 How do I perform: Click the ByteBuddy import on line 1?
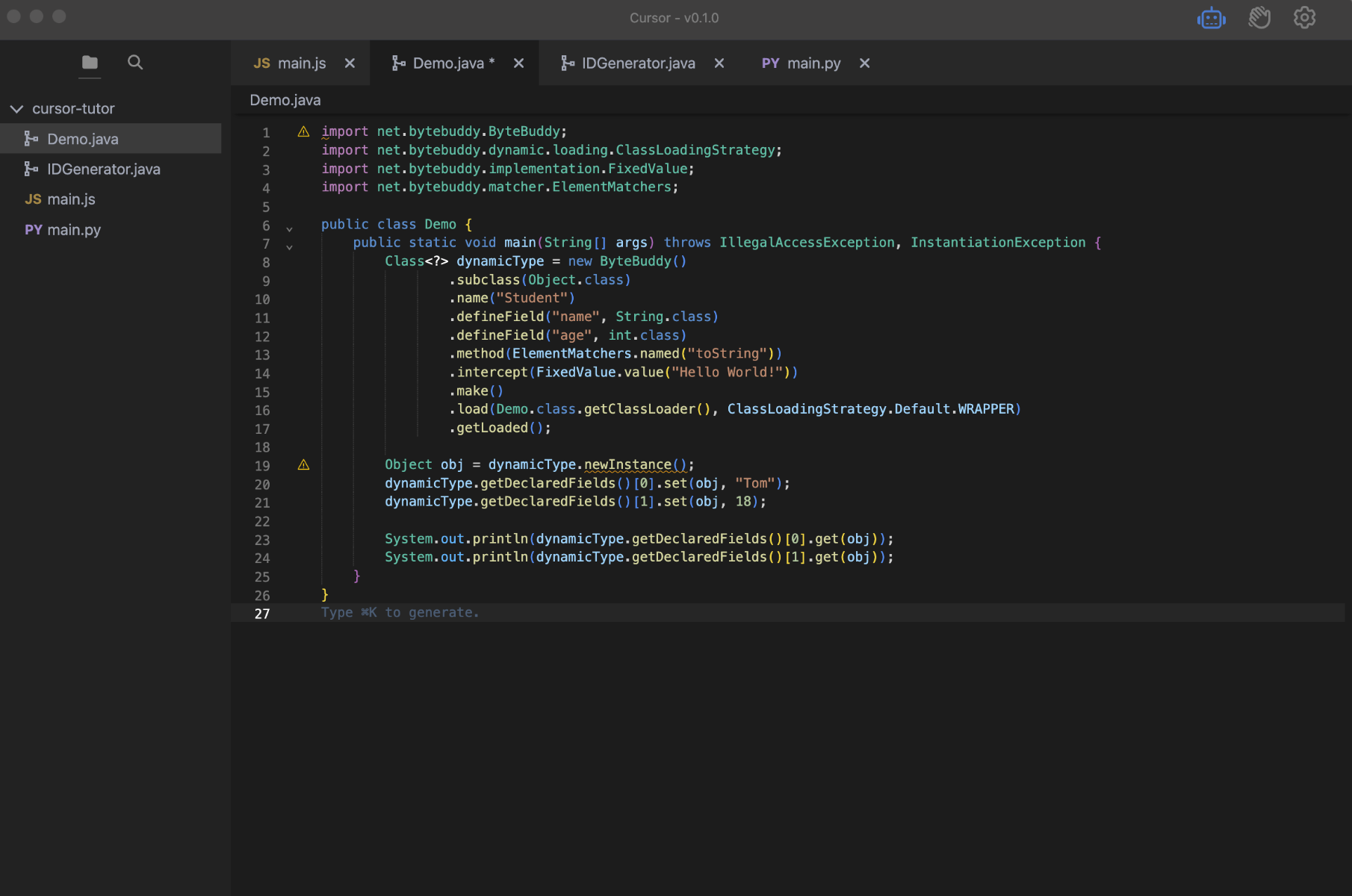click(x=524, y=131)
